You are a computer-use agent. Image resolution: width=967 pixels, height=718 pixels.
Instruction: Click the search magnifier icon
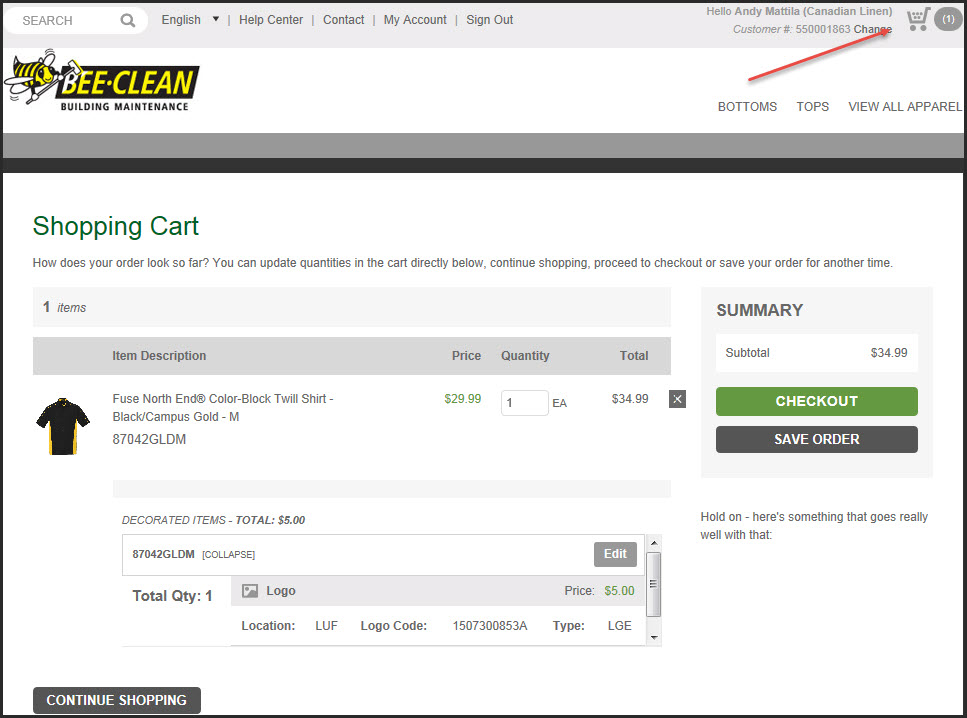128,20
